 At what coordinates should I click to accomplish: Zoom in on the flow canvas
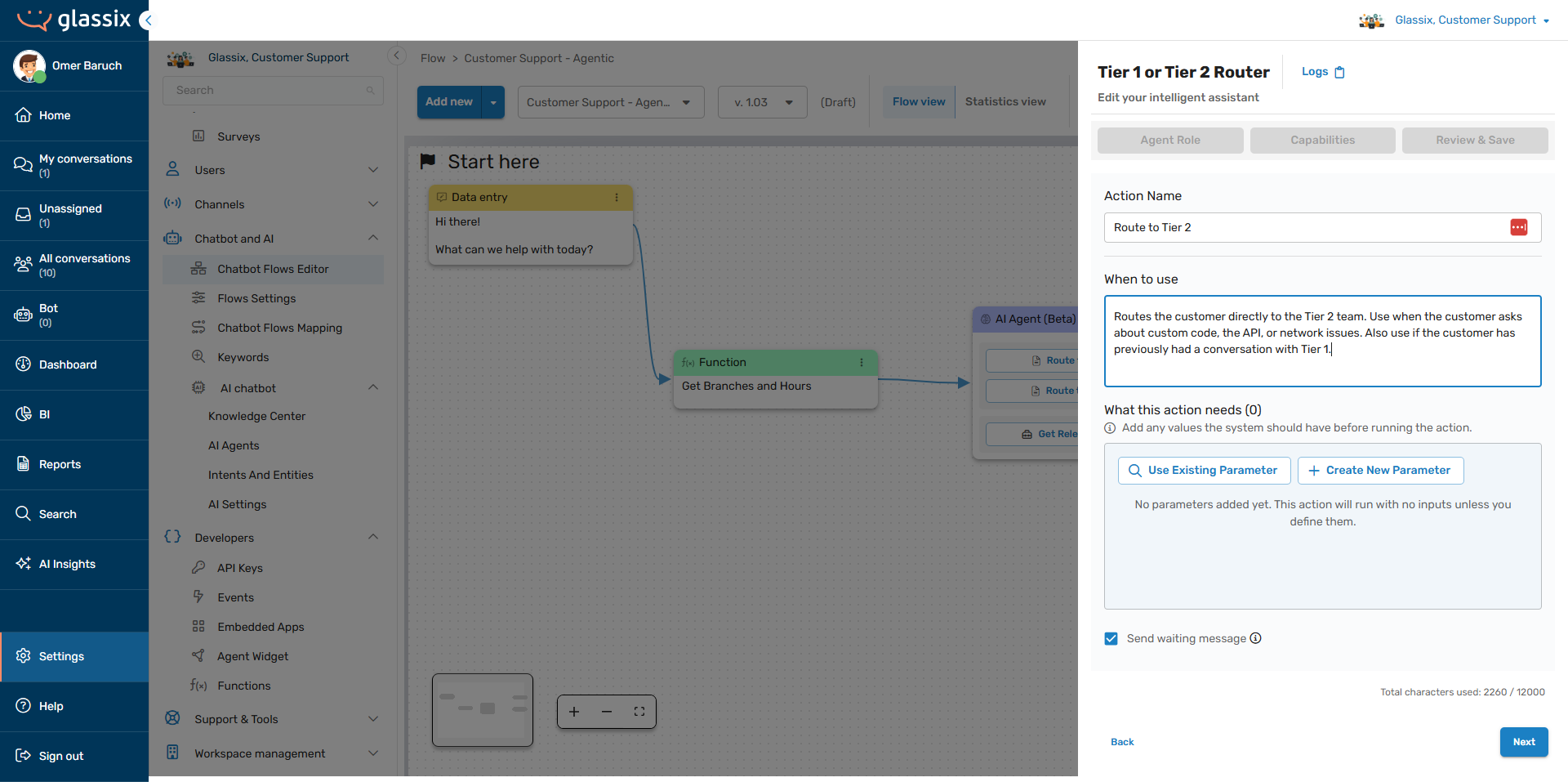coord(574,712)
